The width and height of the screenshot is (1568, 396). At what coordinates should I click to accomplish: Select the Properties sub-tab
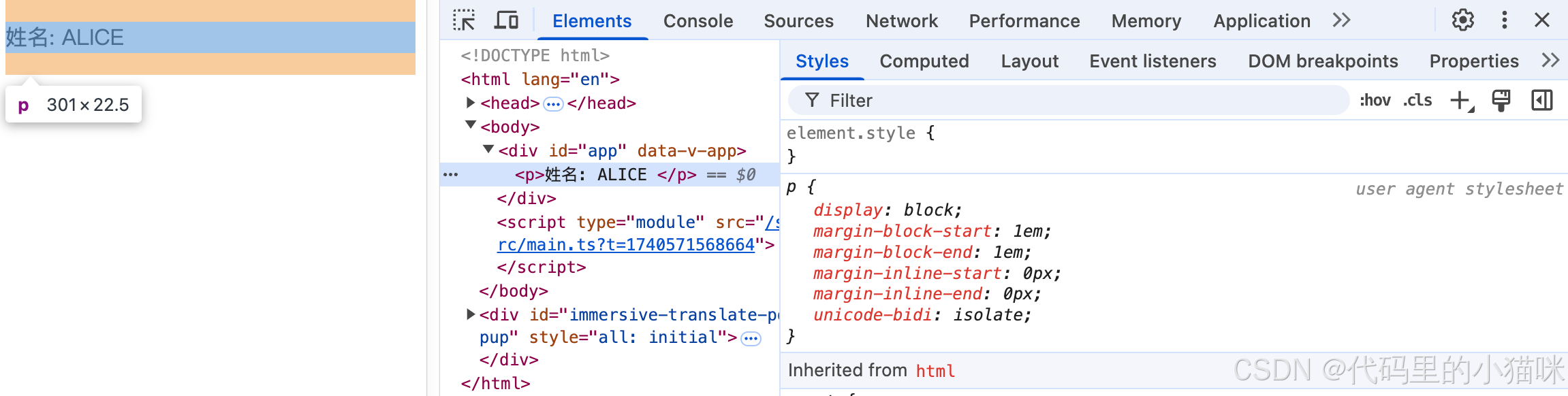[x=1474, y=61]
